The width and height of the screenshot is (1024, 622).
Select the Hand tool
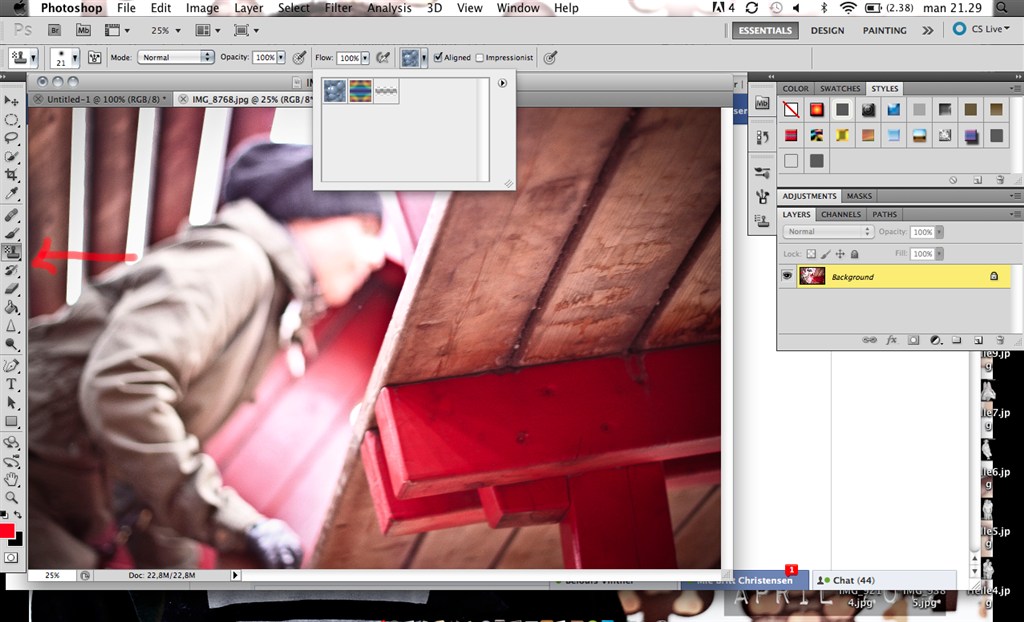pyautogui.click(x=12, y=480)
